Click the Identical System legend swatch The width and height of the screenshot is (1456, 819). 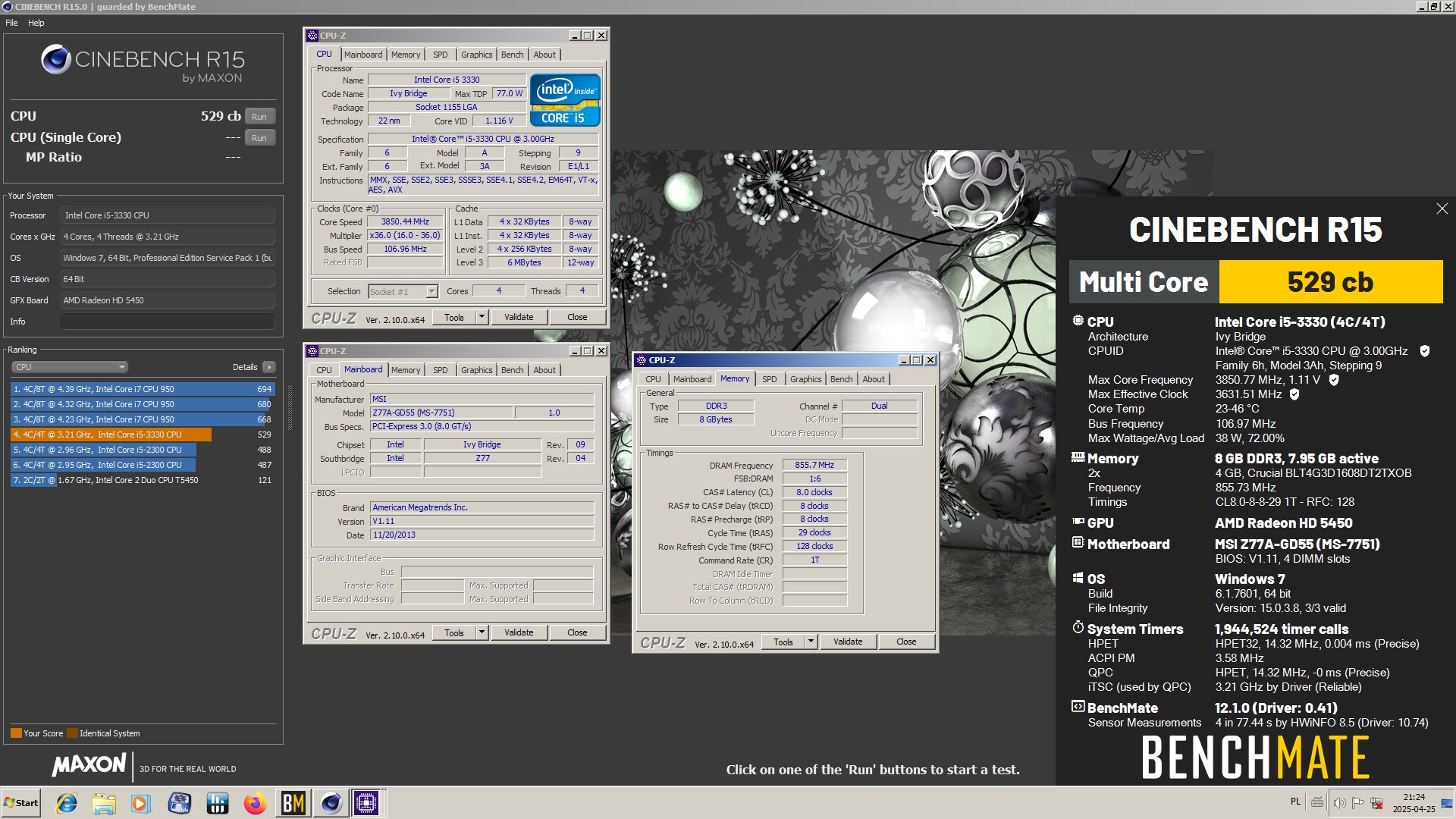coord(73,733)
